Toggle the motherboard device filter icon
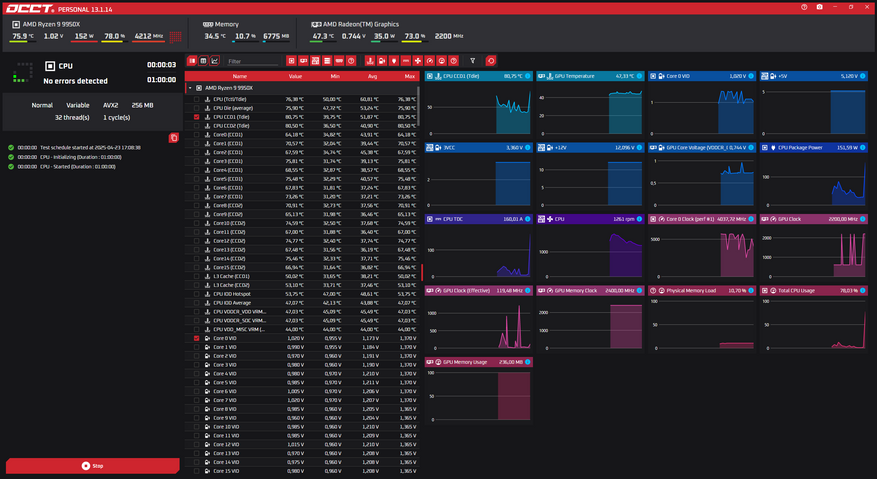Screen dimensions: 877x479 [x=315, y=60]
